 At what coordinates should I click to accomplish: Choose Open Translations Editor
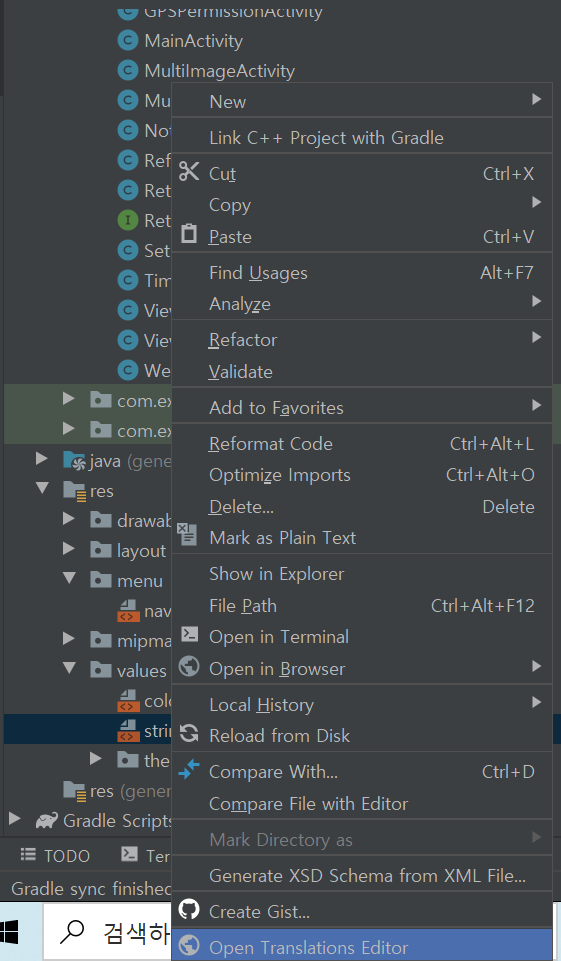click(362, 946)
